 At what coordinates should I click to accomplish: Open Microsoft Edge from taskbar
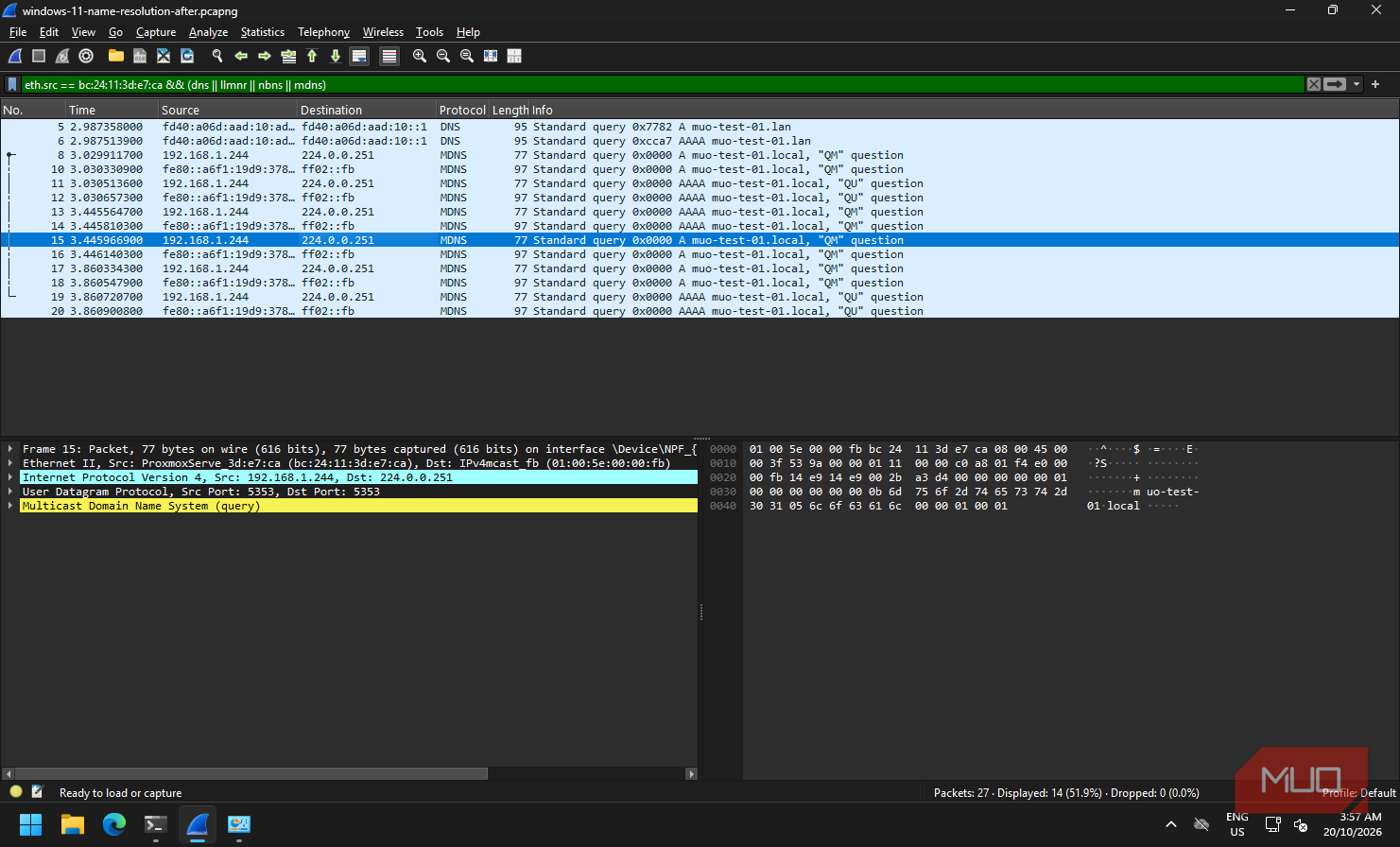[x=114, y=824]
